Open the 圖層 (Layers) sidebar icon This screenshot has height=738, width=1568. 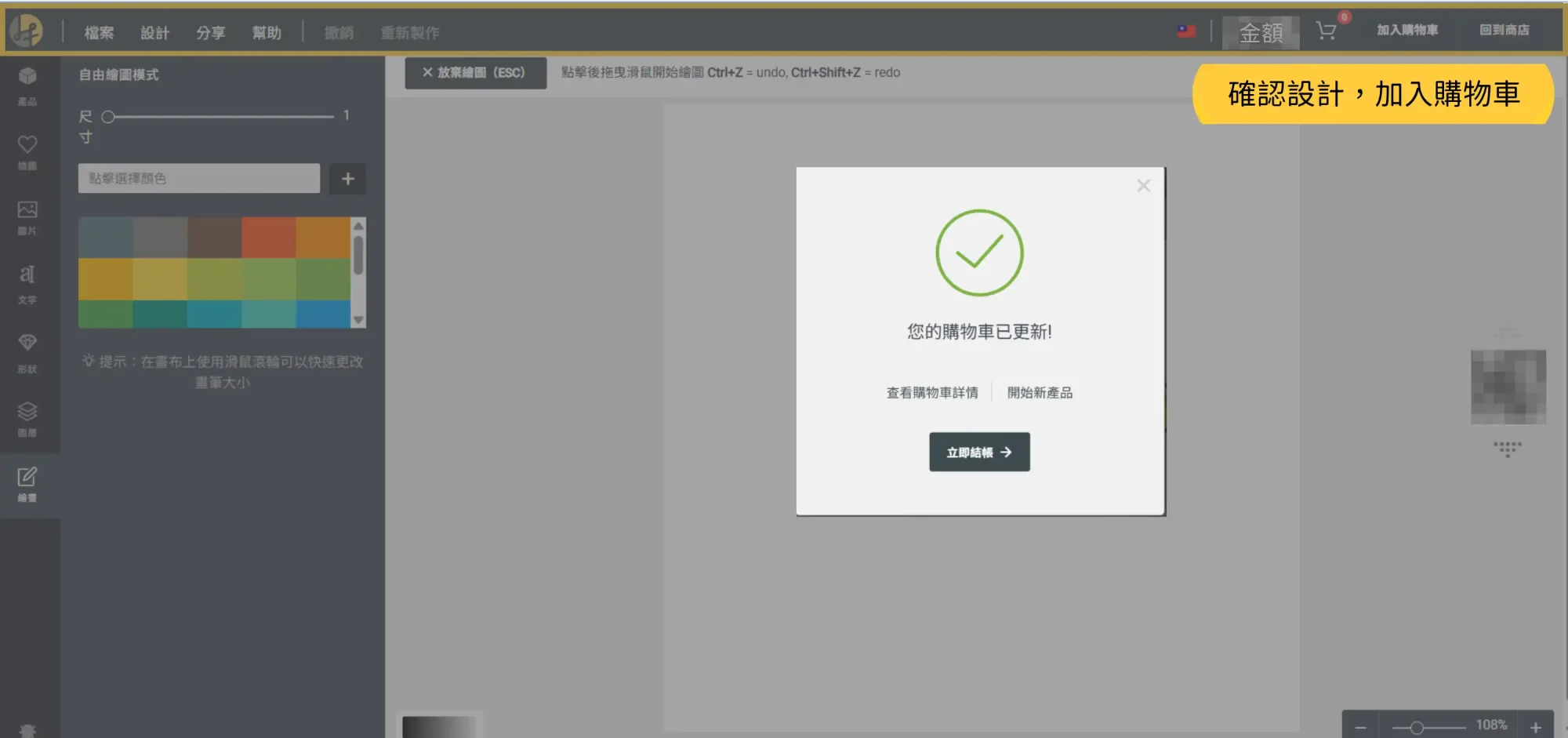27,419
